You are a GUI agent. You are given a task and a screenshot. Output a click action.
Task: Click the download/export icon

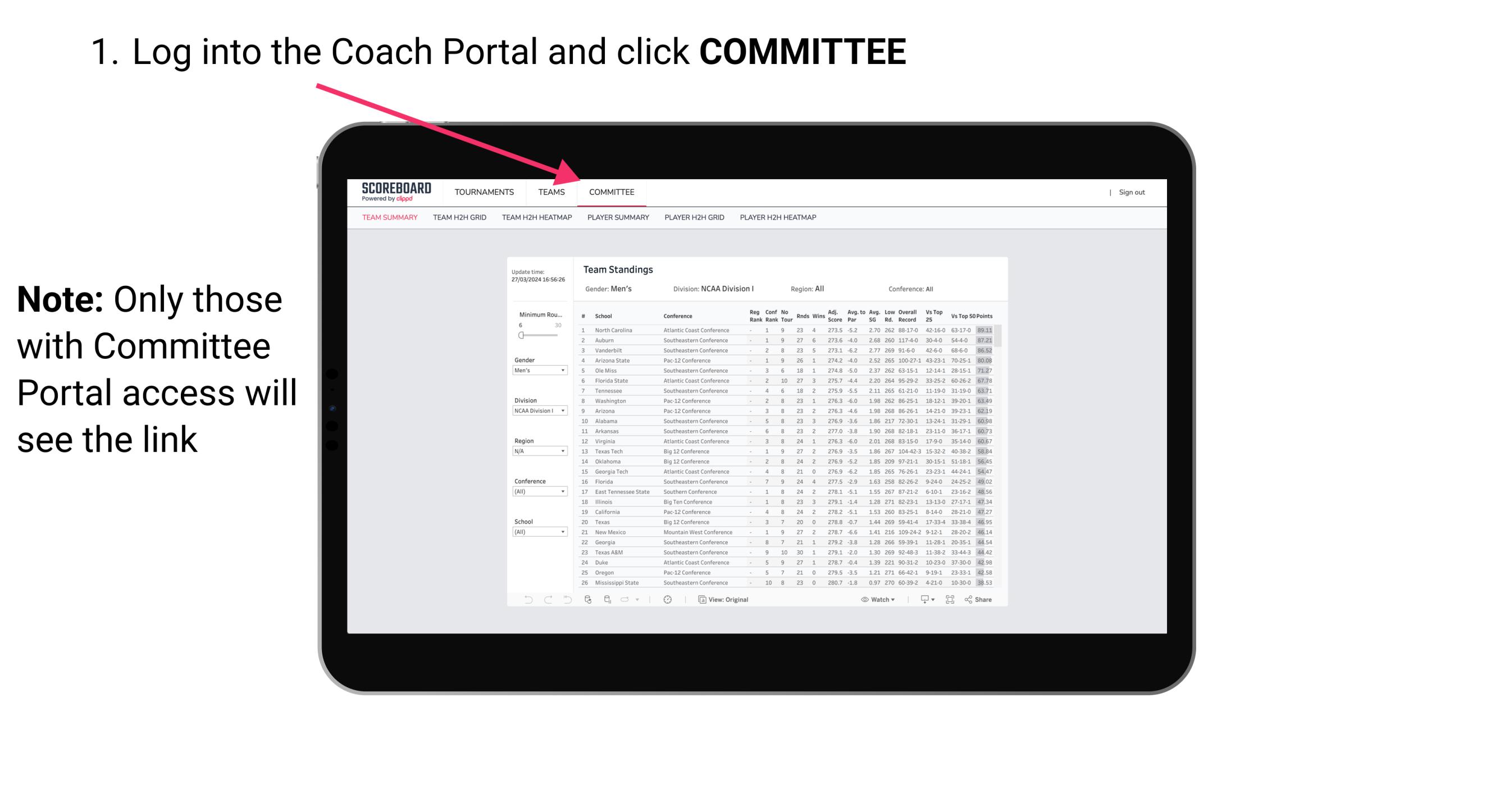click(x=922, y=600)
